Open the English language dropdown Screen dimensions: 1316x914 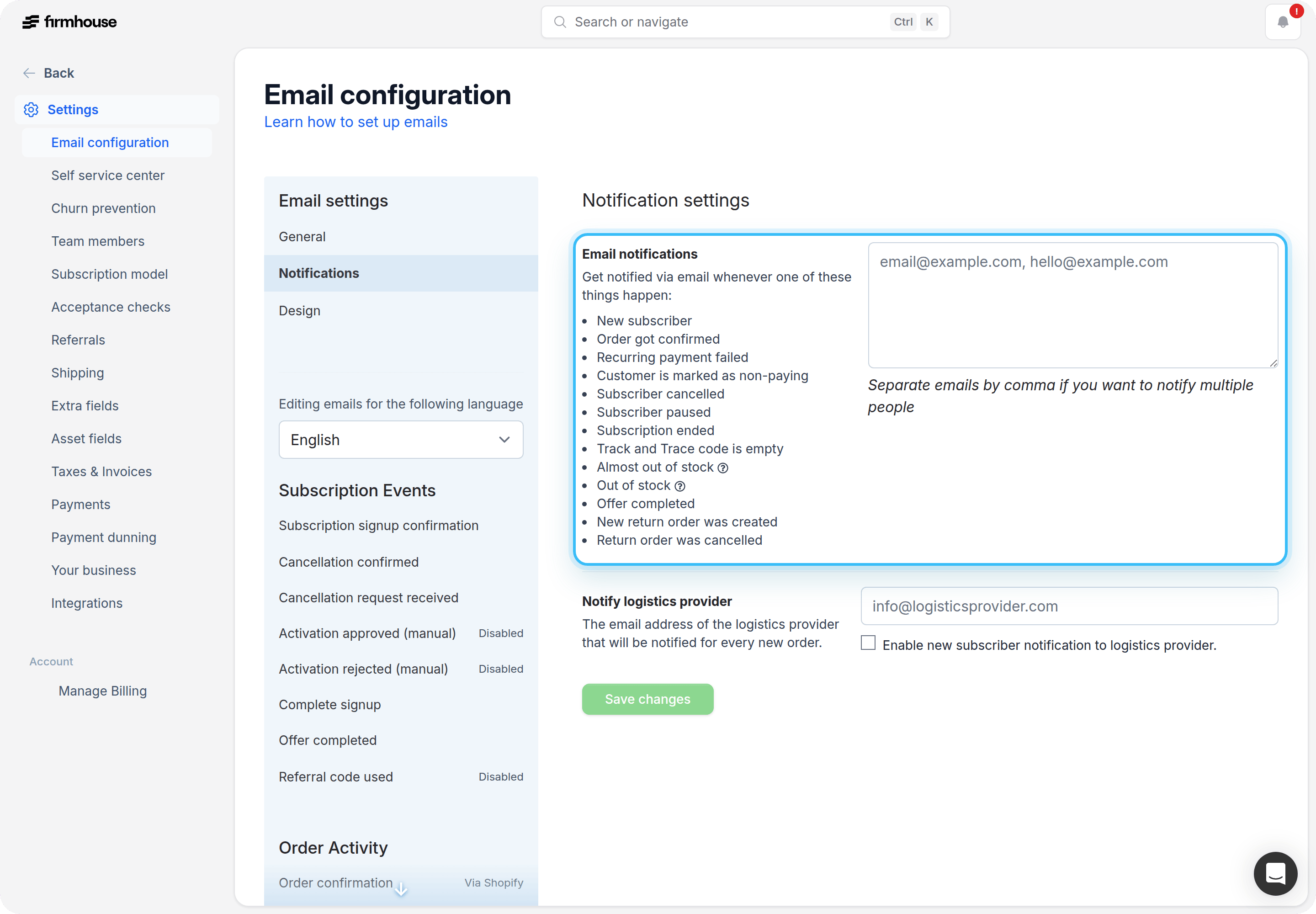(401, 439)
